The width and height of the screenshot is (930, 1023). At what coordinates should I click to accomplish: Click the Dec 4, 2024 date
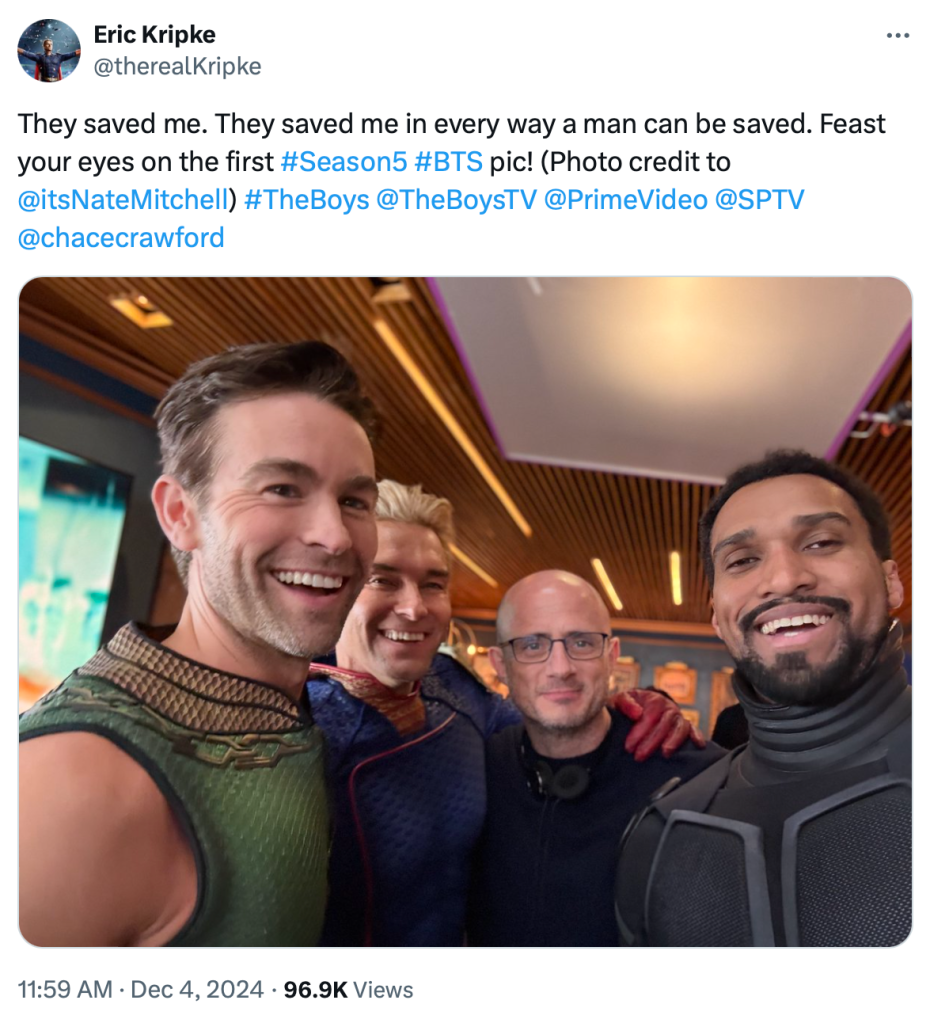197,990
